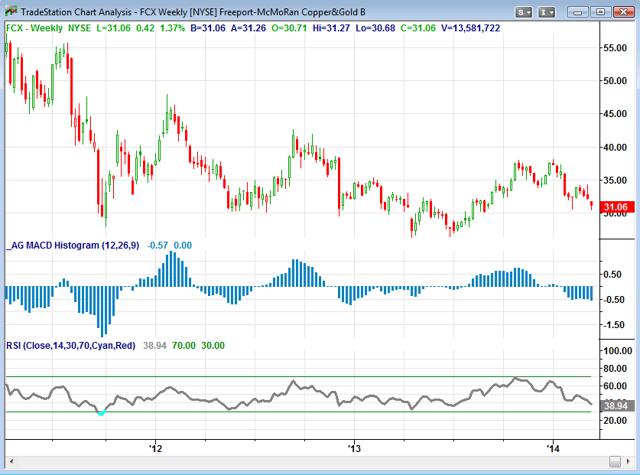Click the last red candlestick at chart's right edge

[591, 205]
